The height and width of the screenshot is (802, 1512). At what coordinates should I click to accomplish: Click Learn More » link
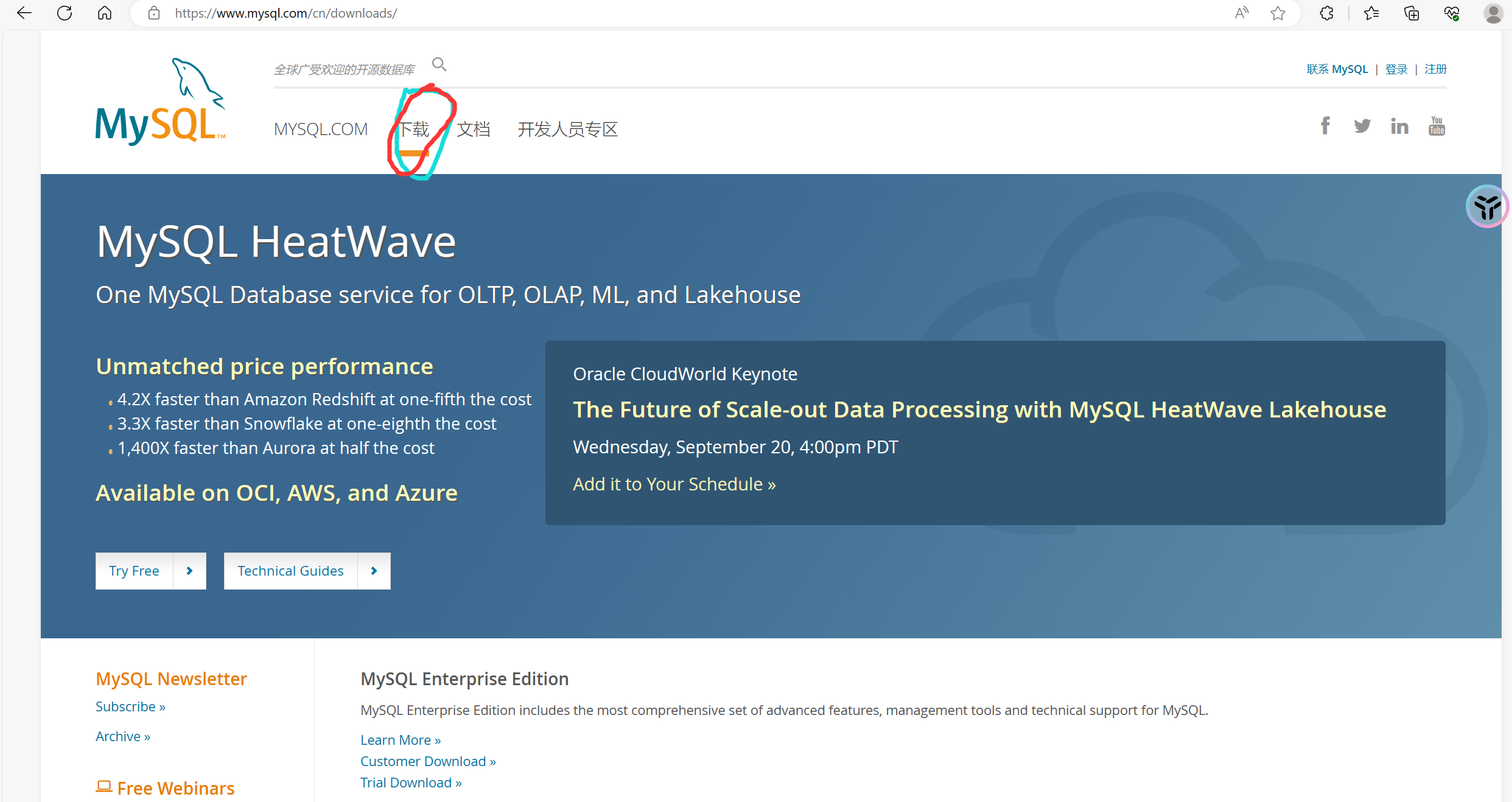pos(401,740)
